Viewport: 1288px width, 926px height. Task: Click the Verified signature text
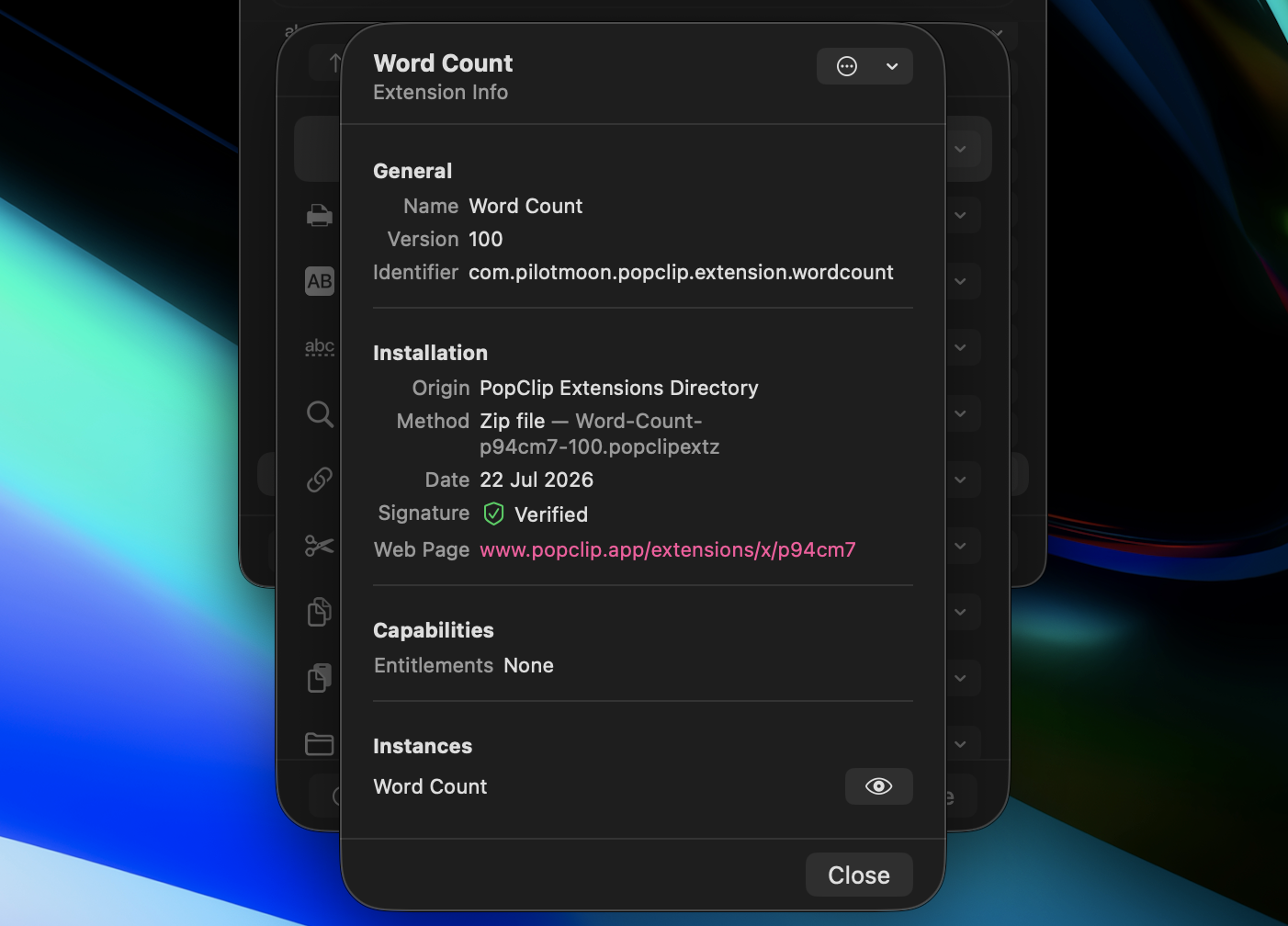tap(551, 514)
